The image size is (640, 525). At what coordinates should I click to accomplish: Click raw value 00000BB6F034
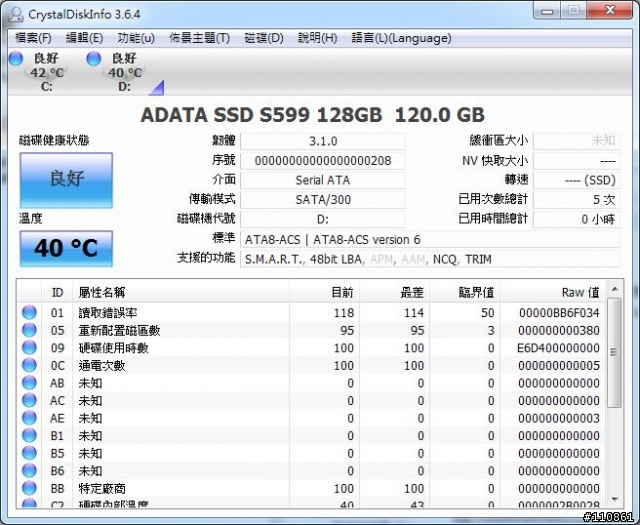click(559, 313)
